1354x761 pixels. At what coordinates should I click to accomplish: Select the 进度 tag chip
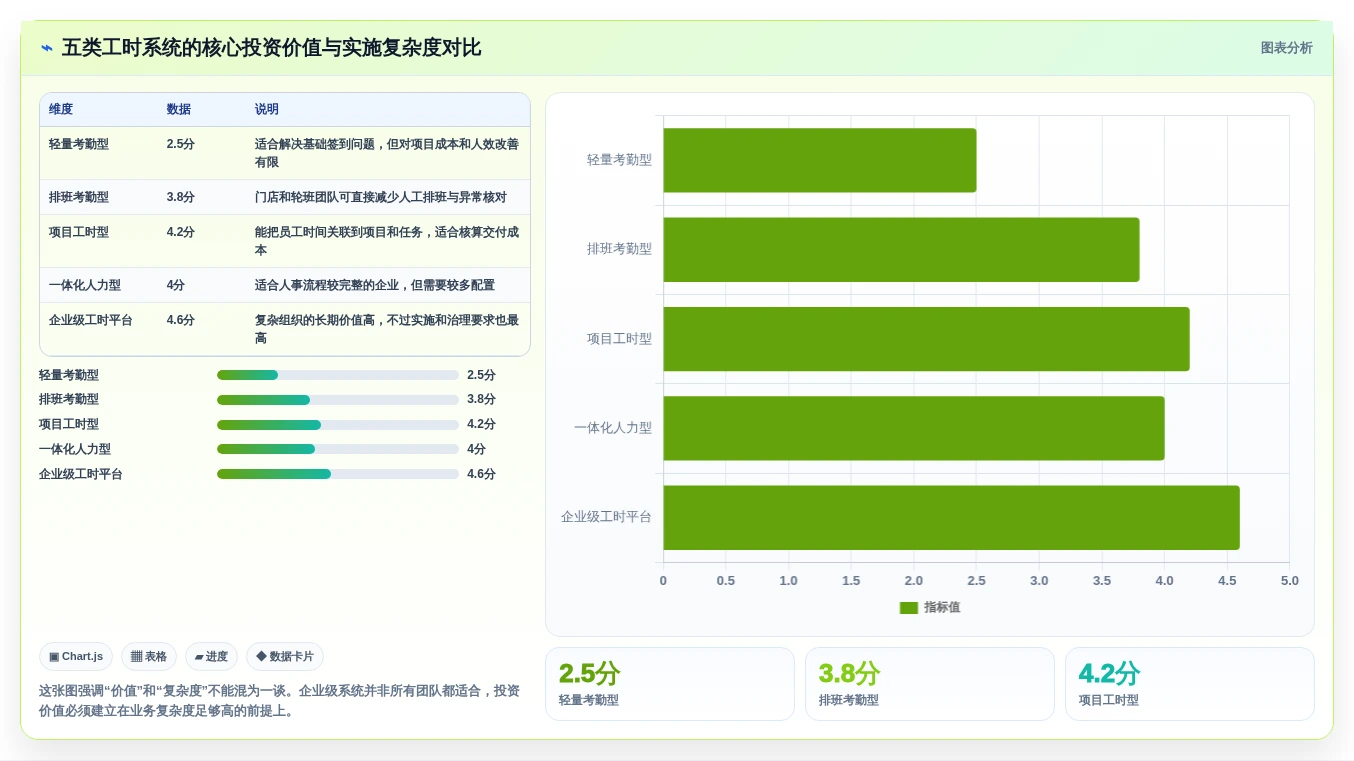(x=211, y=657)
